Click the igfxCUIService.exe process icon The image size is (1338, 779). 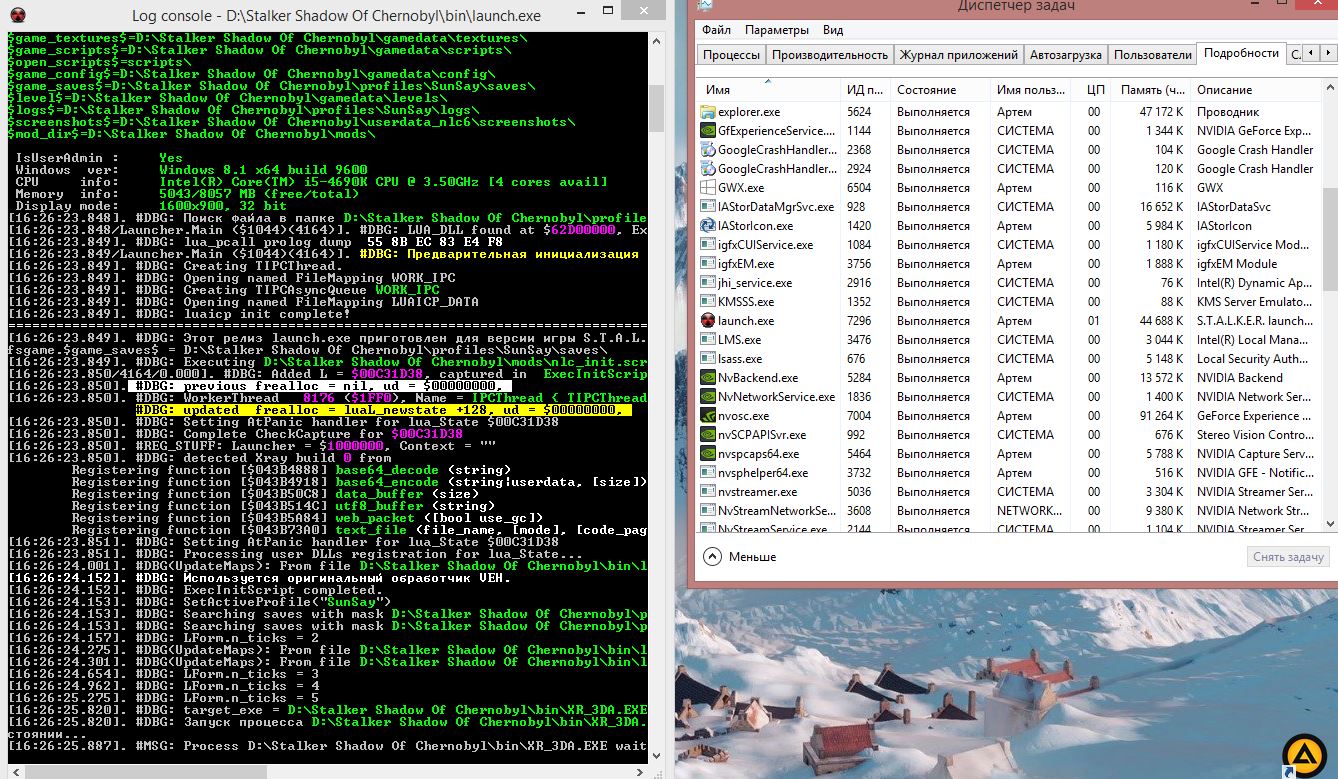point(708,245)
